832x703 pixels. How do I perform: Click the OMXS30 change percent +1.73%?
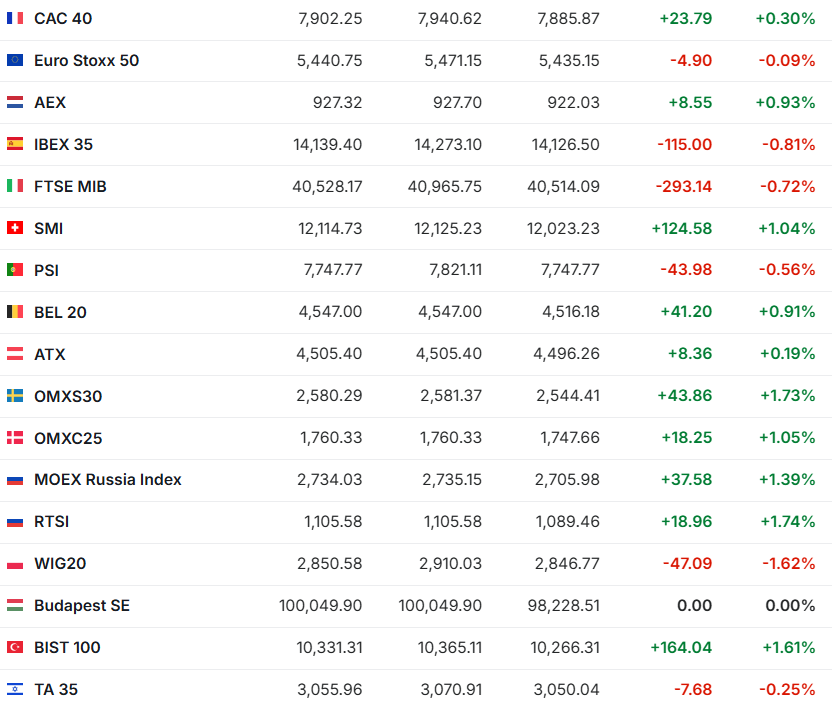pyautogui.click(x=786, y=396)
